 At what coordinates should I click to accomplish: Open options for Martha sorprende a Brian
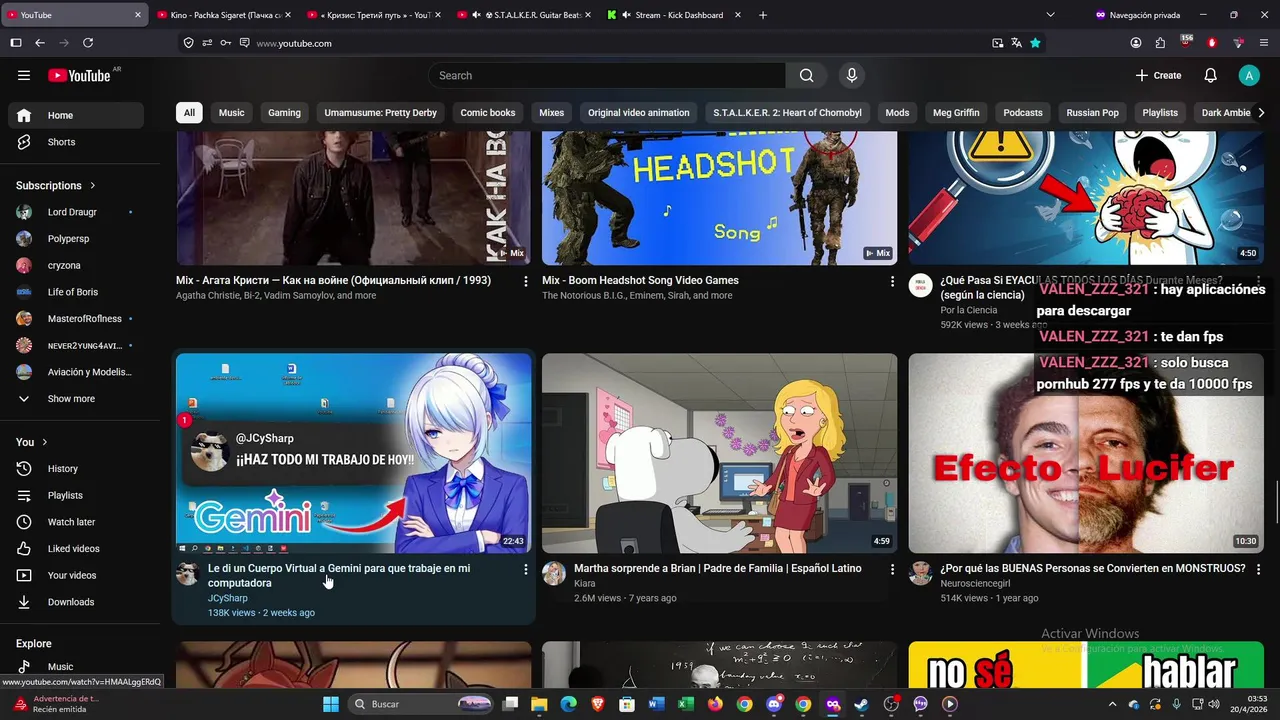892,569
